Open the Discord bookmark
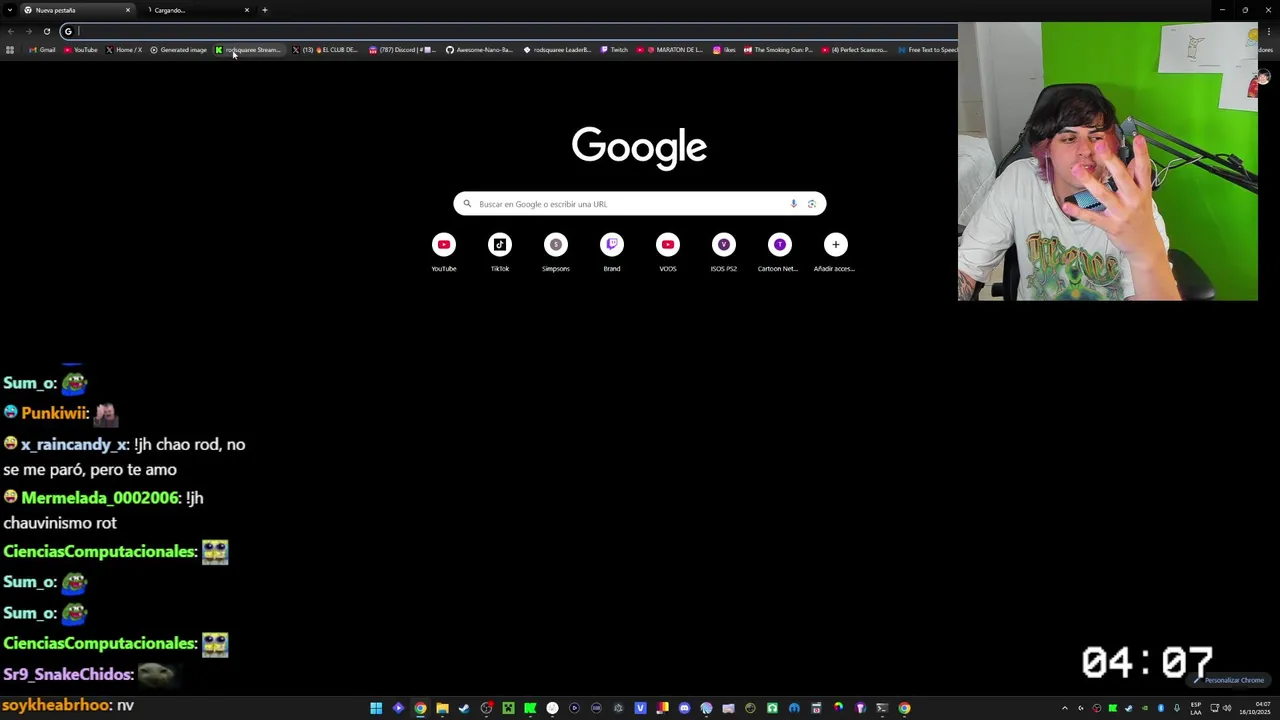Screen dimensions: 1280x720 click(402, 50)
